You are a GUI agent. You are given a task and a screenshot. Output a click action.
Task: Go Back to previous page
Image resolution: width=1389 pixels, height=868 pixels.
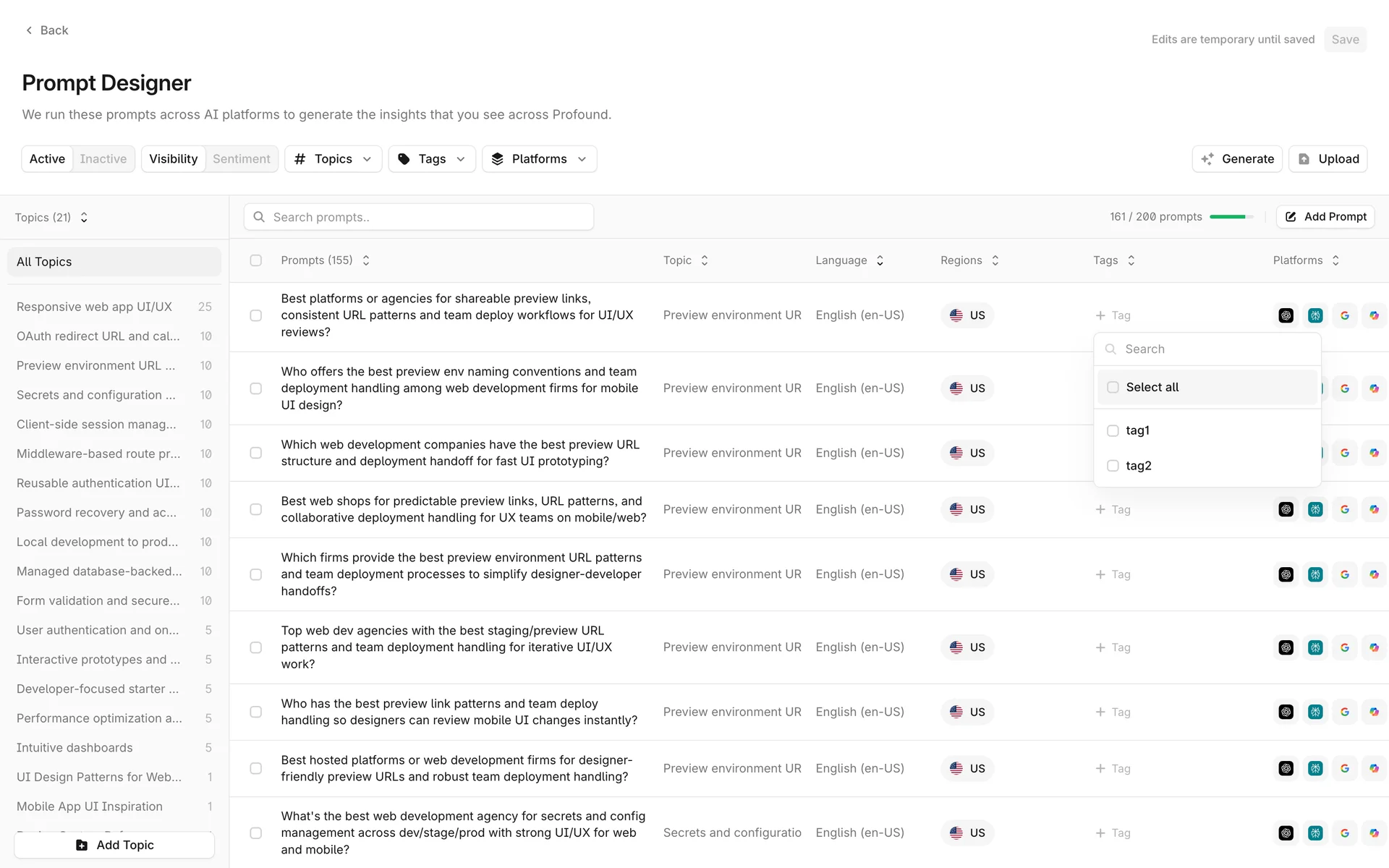[46, 30]
